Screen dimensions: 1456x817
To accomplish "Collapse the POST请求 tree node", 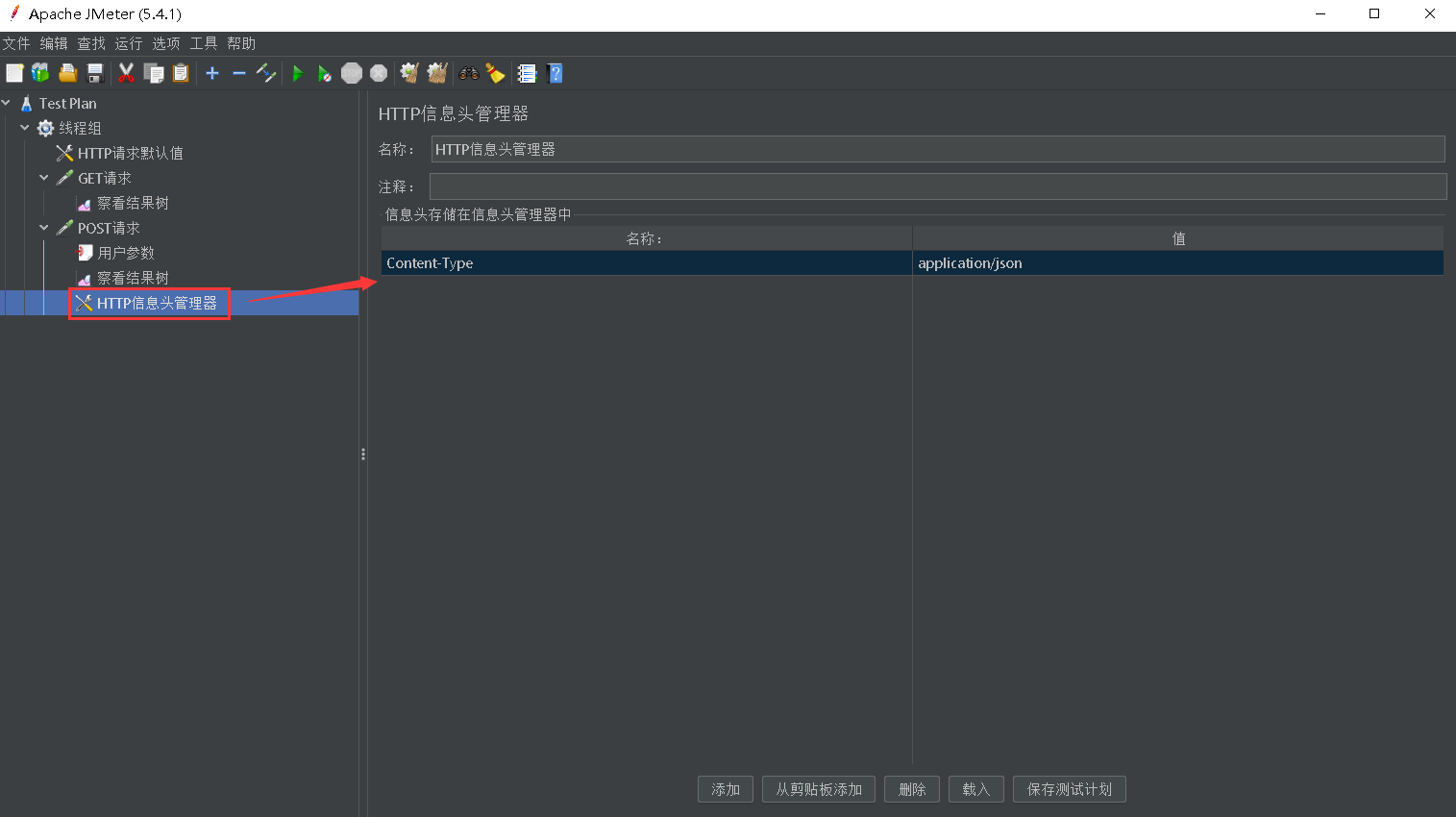I will point(44,227).
